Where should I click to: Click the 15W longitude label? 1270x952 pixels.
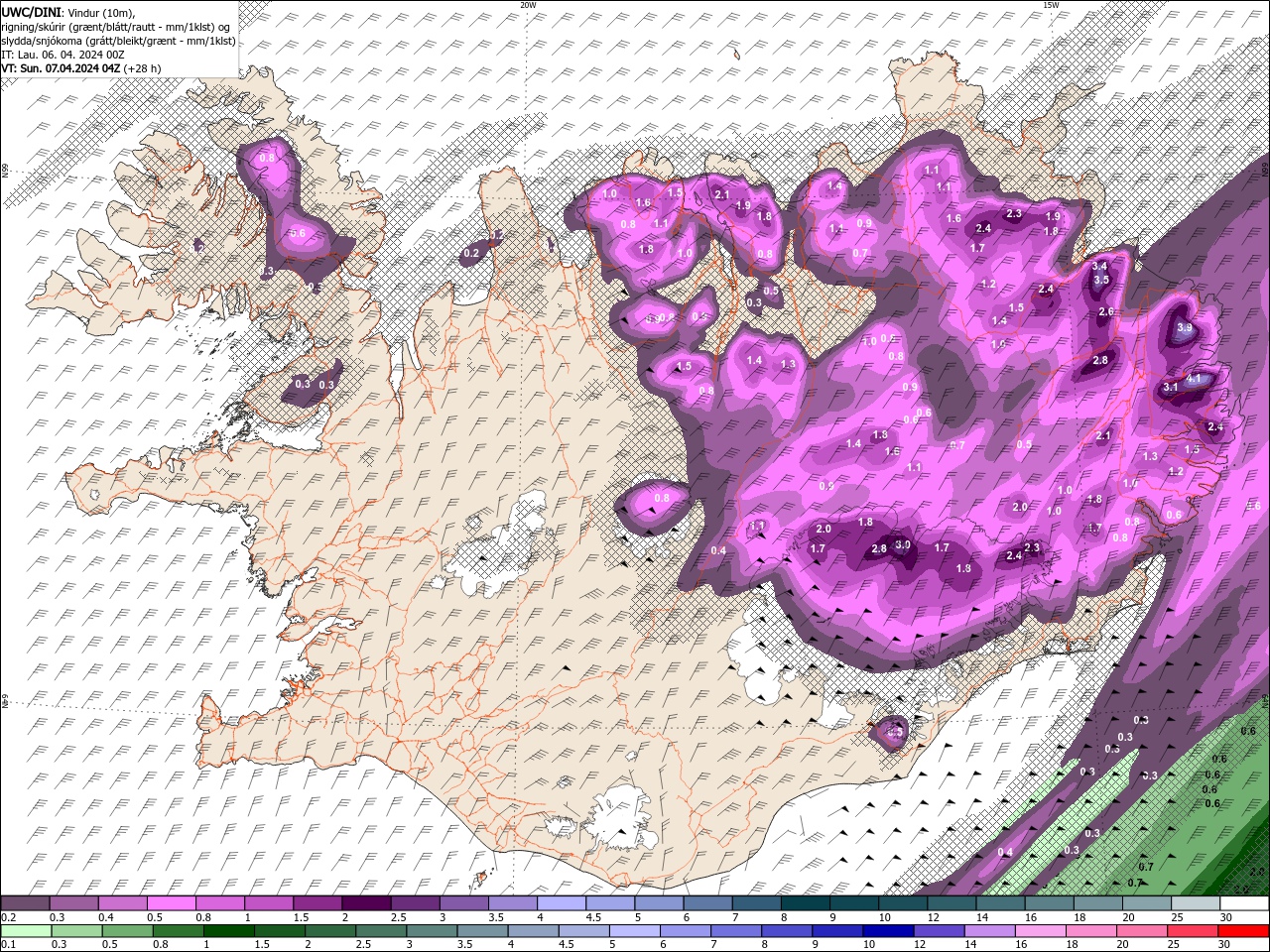[1051, 4]
